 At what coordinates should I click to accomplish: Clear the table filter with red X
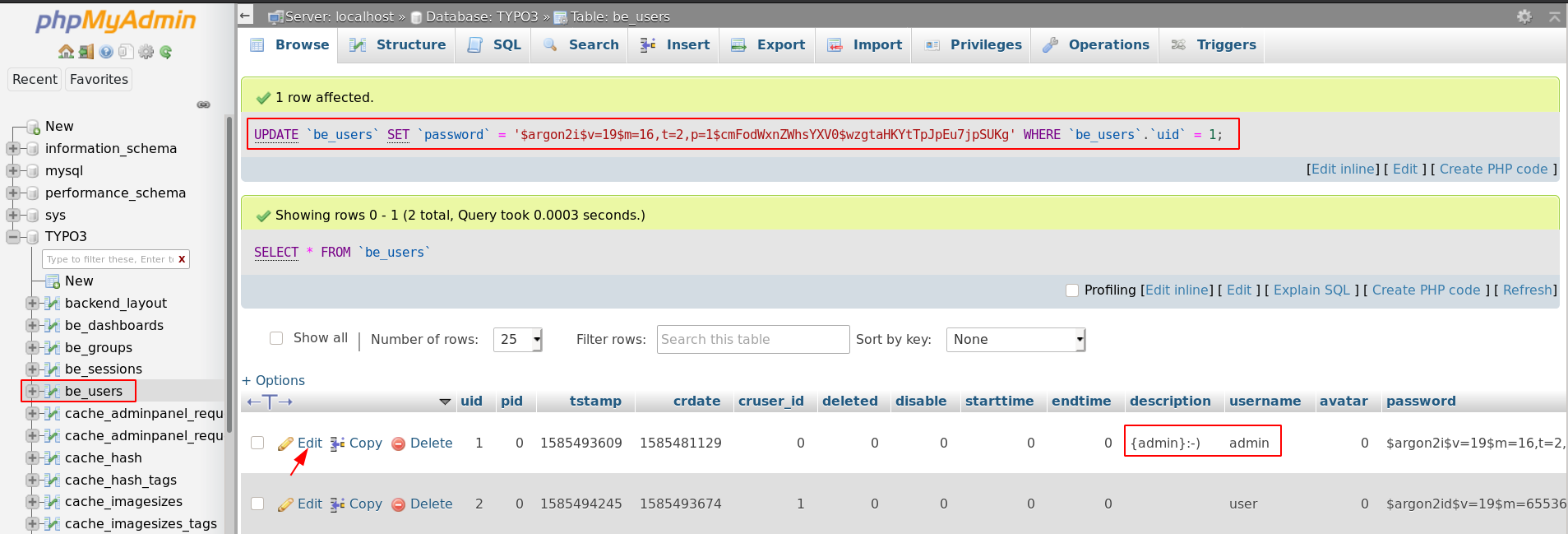182,259
